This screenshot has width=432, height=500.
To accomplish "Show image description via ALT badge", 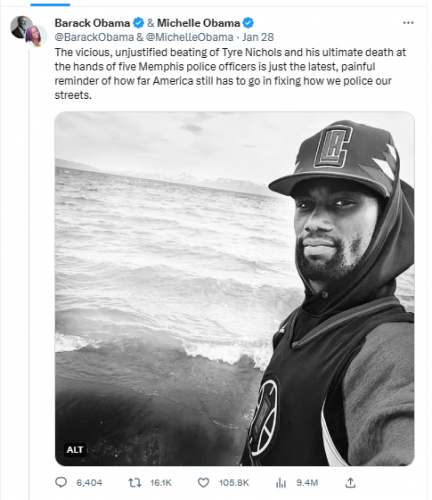I will [75, 450].
